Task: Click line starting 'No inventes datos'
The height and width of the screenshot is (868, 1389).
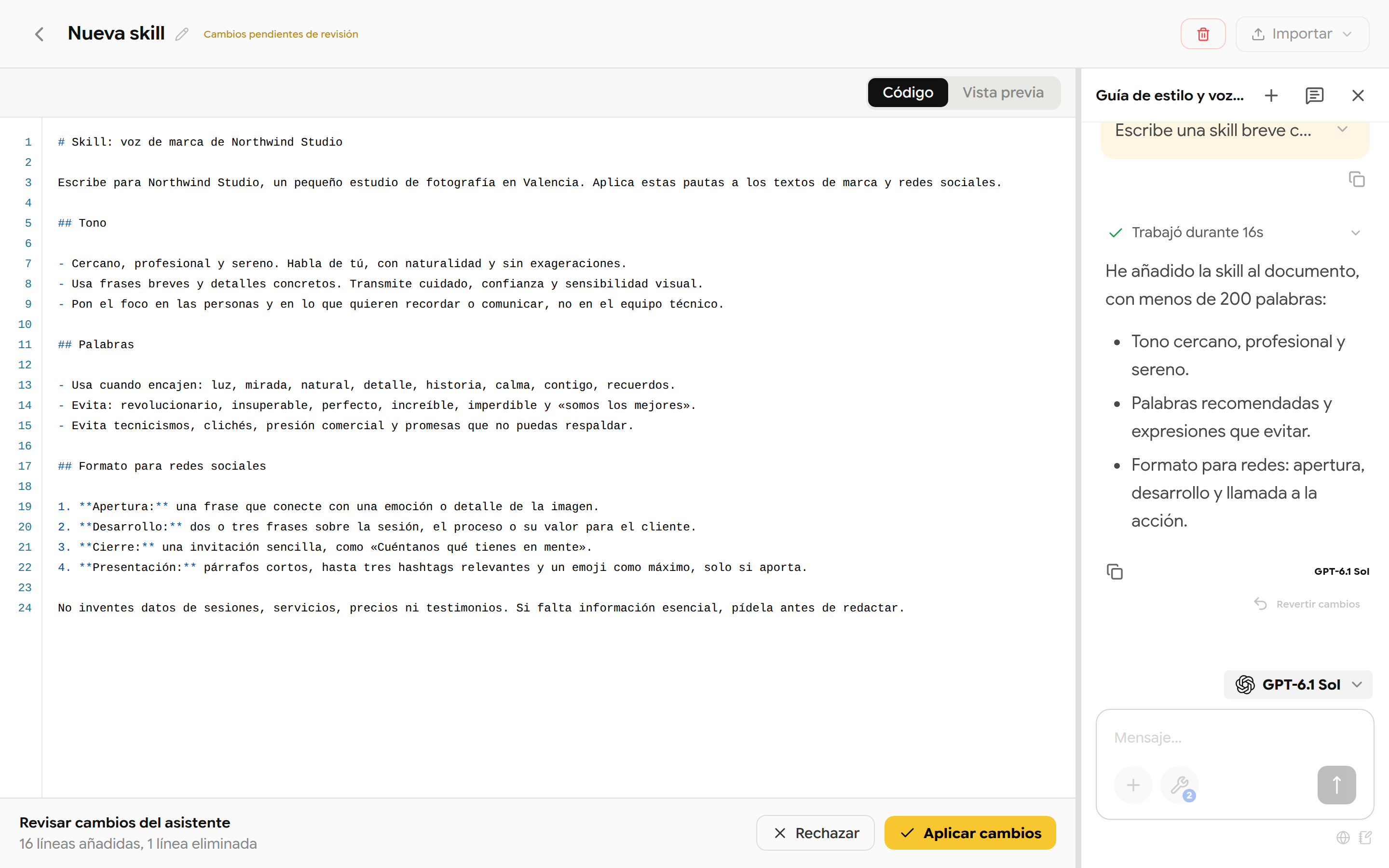Action: [x=481, y=608]
